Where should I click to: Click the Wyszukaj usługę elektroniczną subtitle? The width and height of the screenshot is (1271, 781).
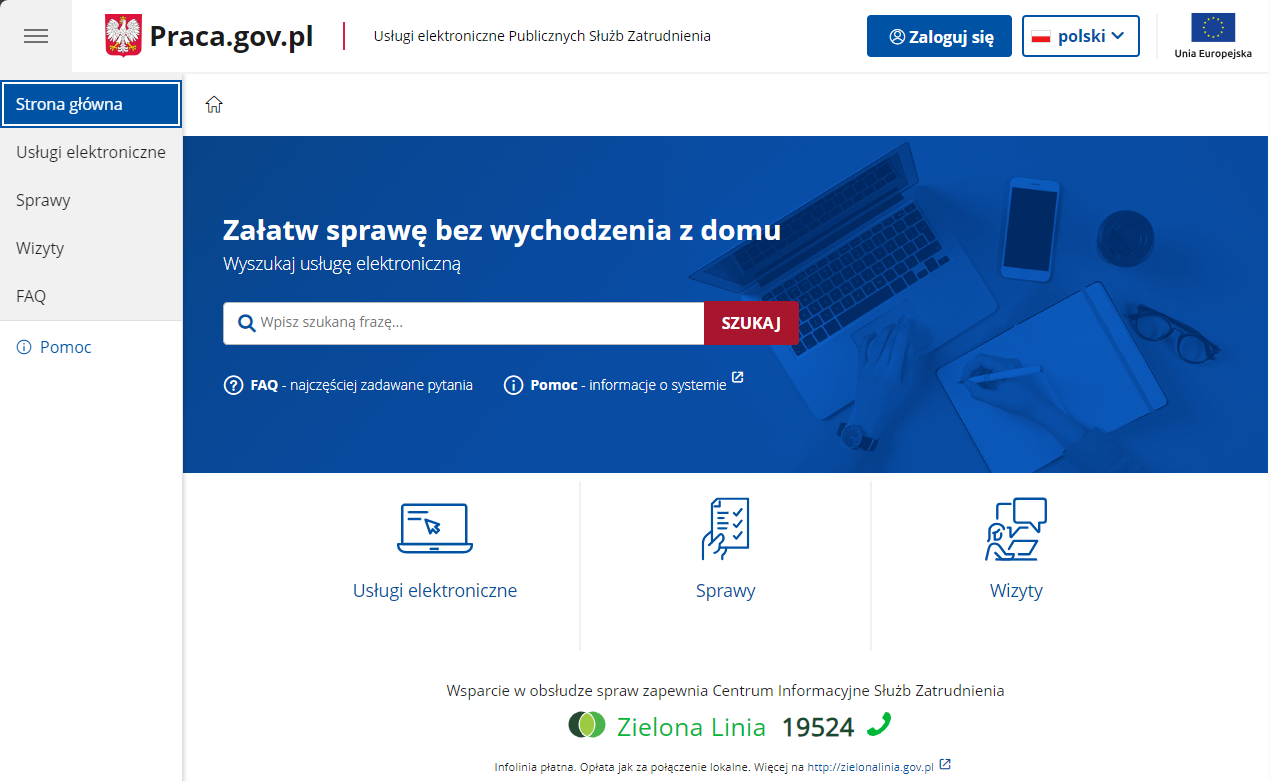342,265
